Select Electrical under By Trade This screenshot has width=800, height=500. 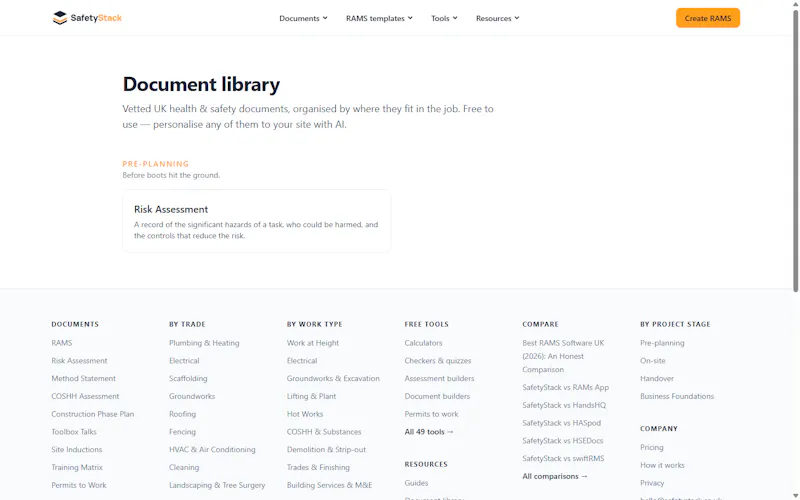tap(184, 361)
